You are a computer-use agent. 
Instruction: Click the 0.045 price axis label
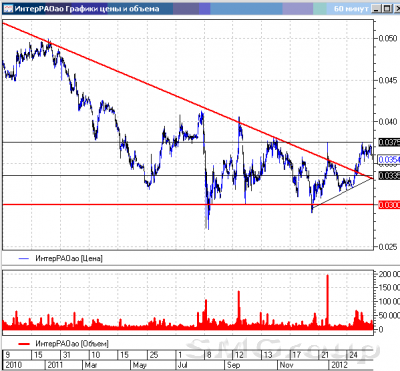click(x=388, y=80)
